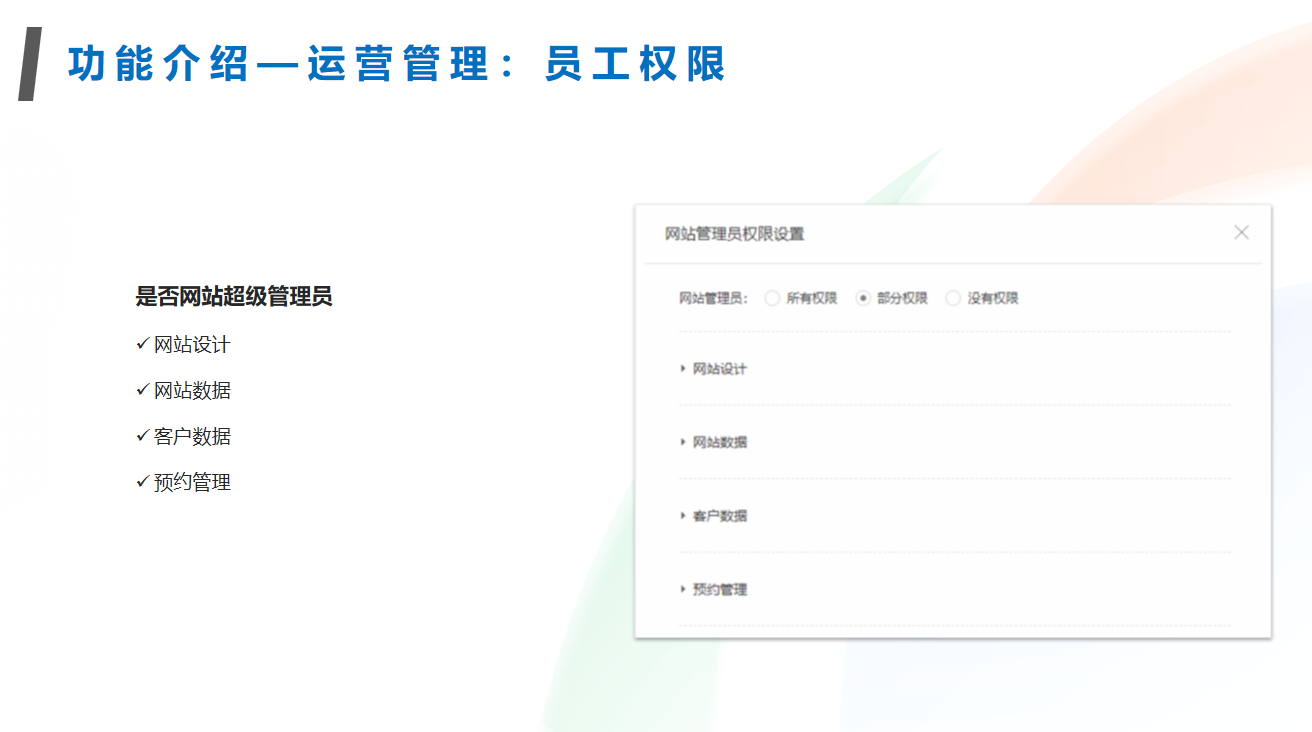Click the 网站管理员权限设置 dialog title
The height and width of the screenshot is (732, 1312).
click(x=735, y=234)
